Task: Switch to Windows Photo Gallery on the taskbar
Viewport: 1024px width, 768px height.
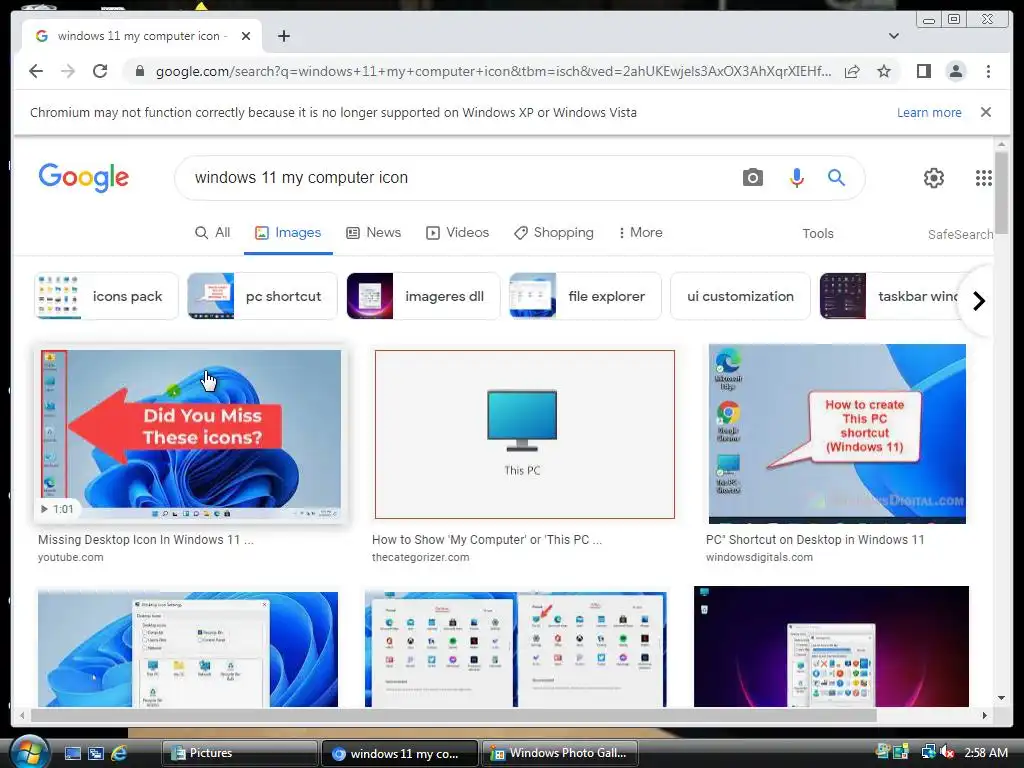Action: pyautogui.click(x=561, y=753)
